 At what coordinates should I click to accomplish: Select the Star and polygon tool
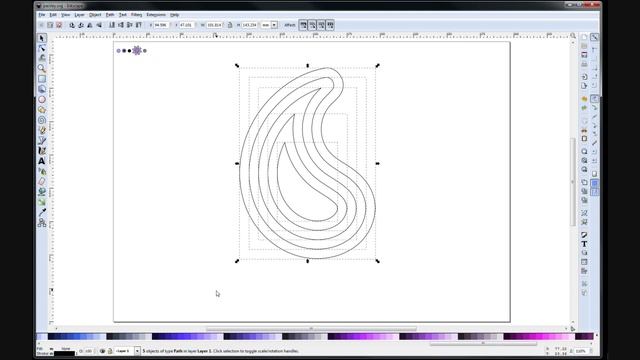42,110
